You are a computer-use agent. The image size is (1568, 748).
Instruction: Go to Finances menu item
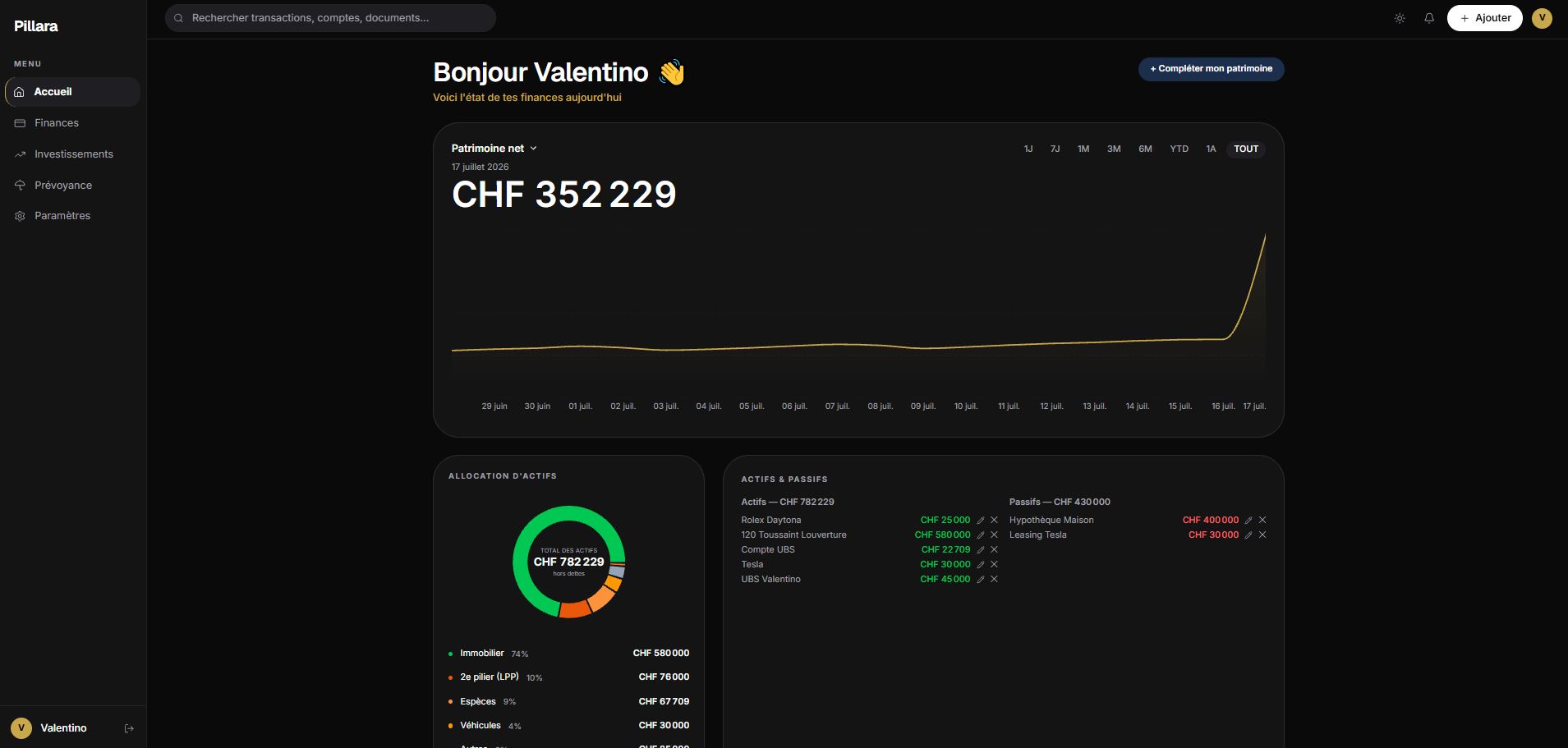(73, 123)
